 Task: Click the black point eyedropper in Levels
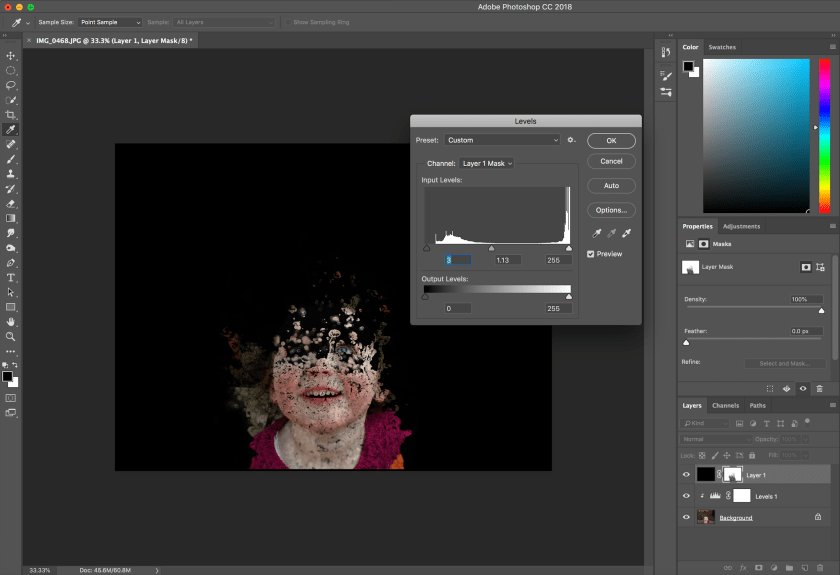pyautogui.click(x=596, y=233)
